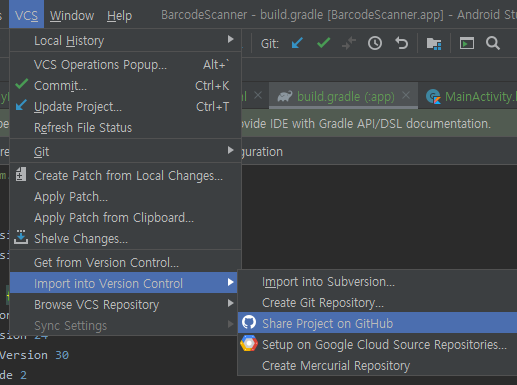Select Import into Version Control item
The height and width of the screenshot is (385, 517).
[x=123, y=283]
